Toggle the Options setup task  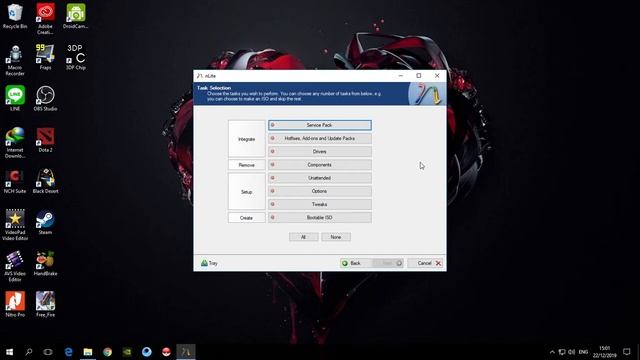coord(320,191)
